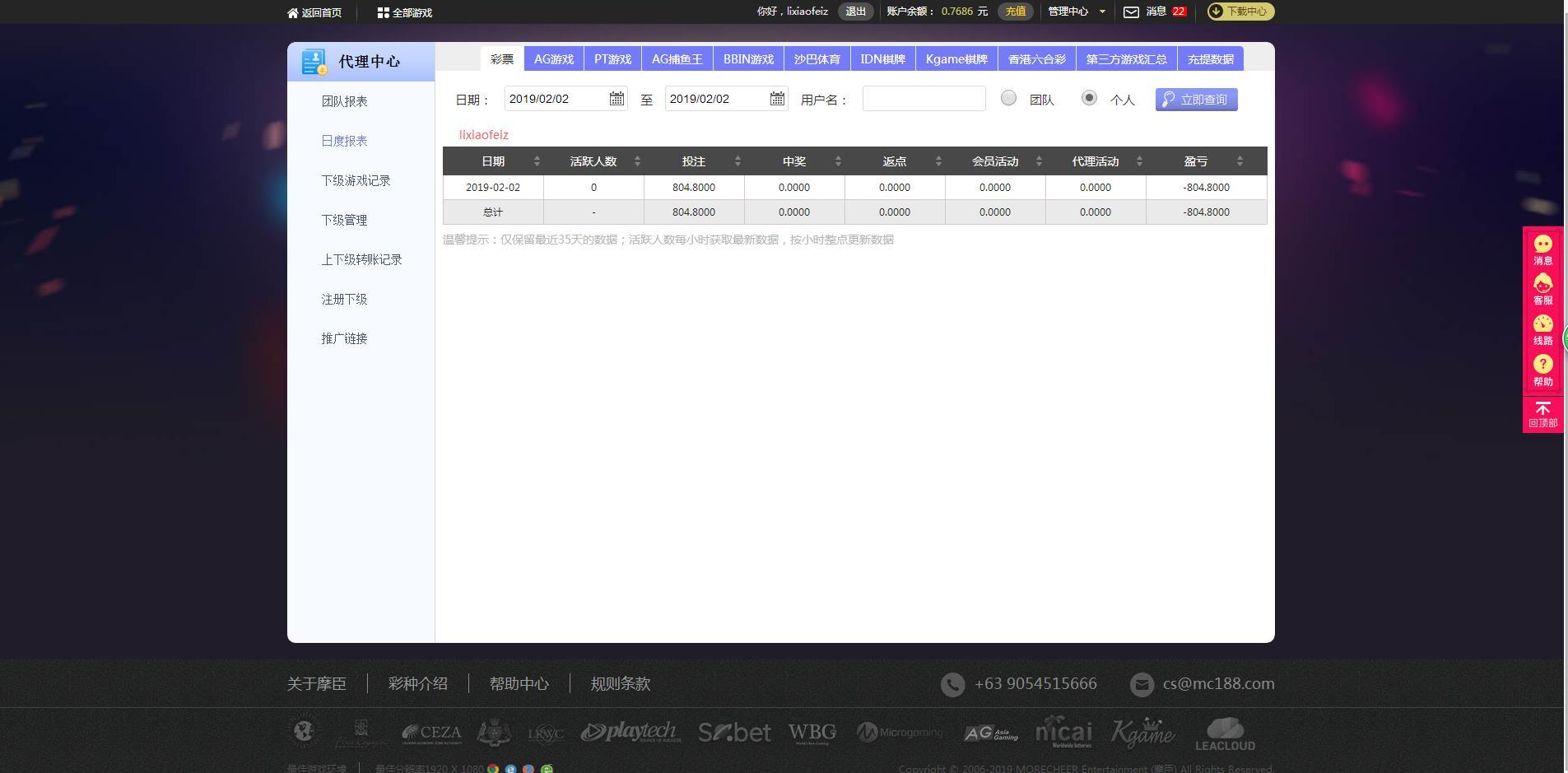Select the 个人 radio button

tap(1088, 97)
